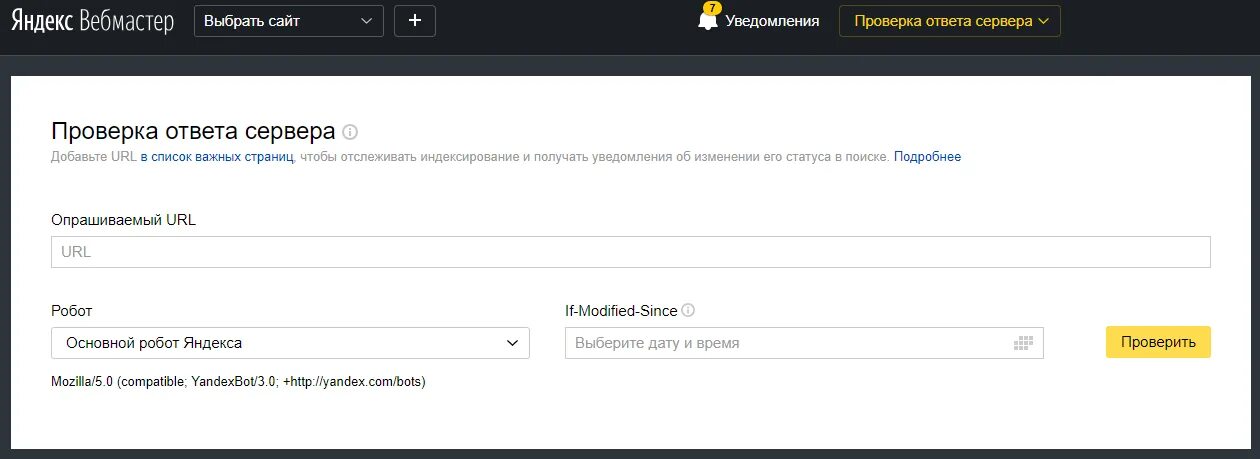Click the notifications bell icon
The height and width of the screenshot is (459, 1260).
708,20
